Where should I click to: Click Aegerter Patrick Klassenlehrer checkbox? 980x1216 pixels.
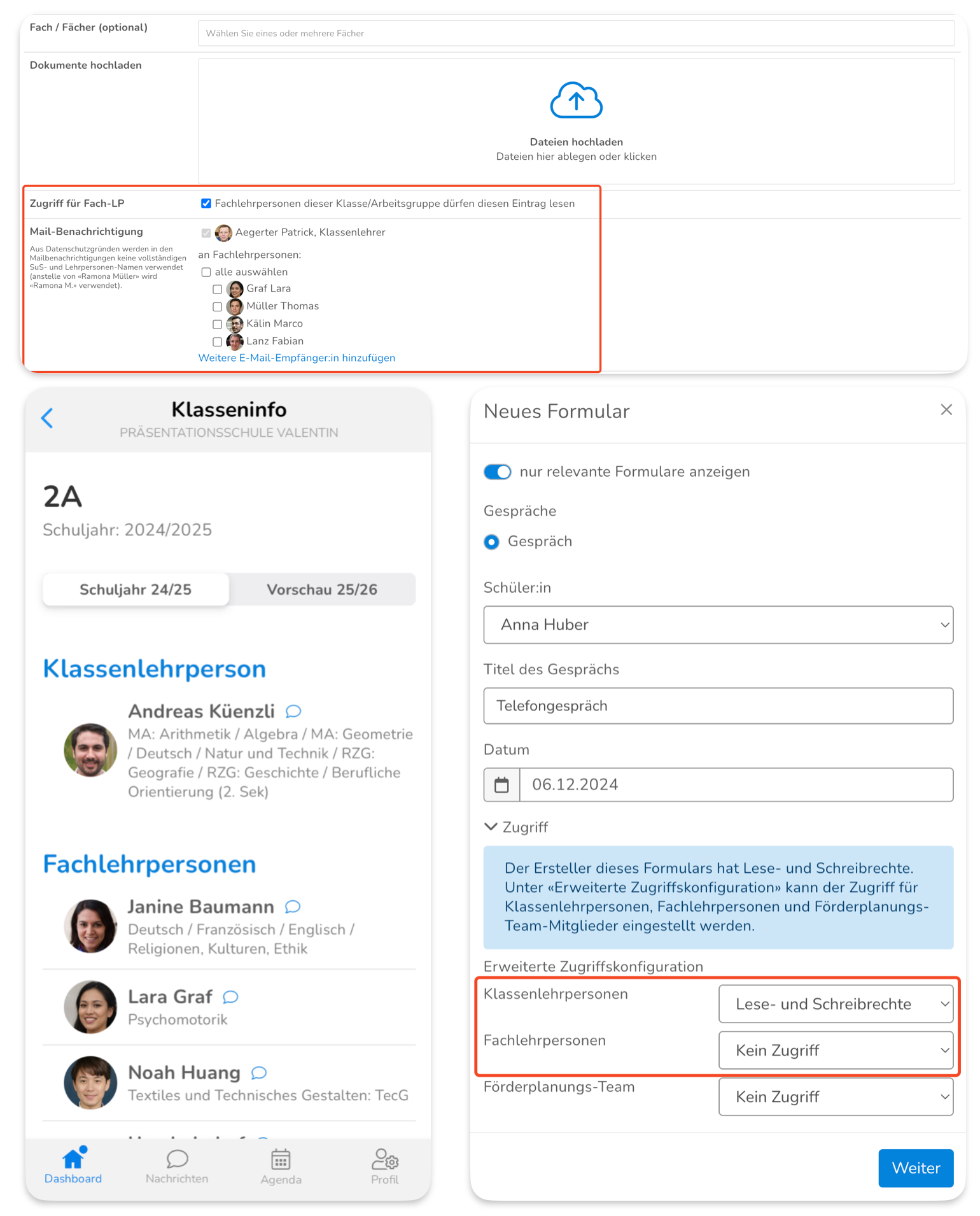coord(206,233)
